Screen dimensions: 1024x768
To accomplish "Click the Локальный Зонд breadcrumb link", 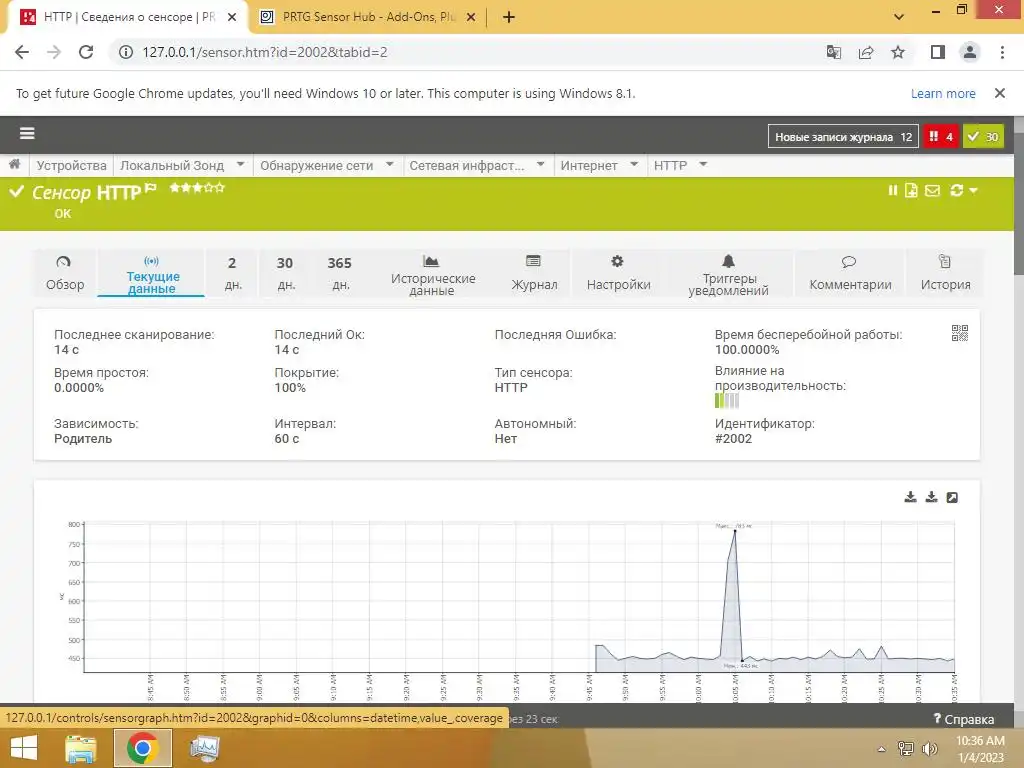I will (172, 165).
